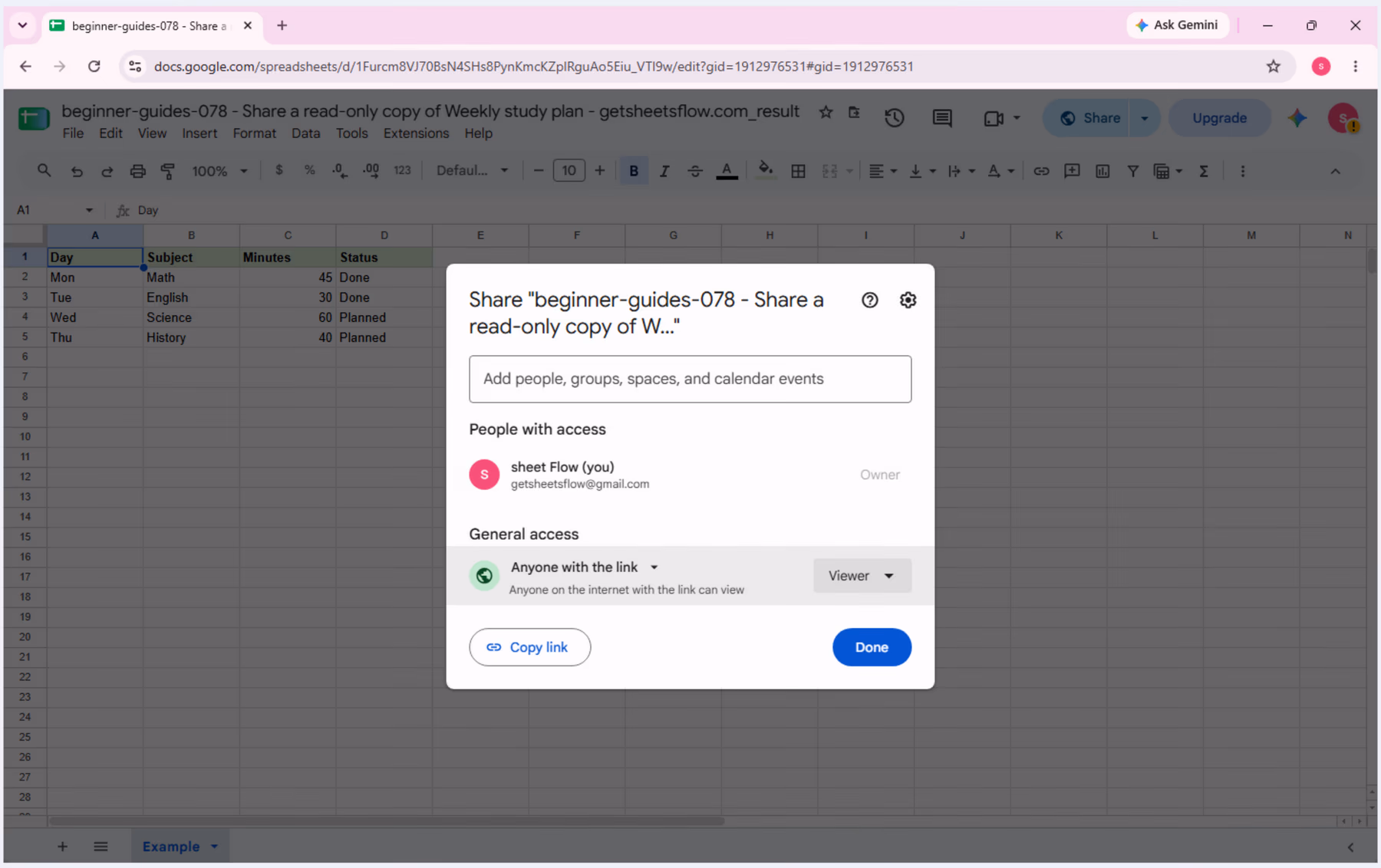Screen dimensions: 1381x868
Task: Click the Add people input field
Action: click(690, 379)
